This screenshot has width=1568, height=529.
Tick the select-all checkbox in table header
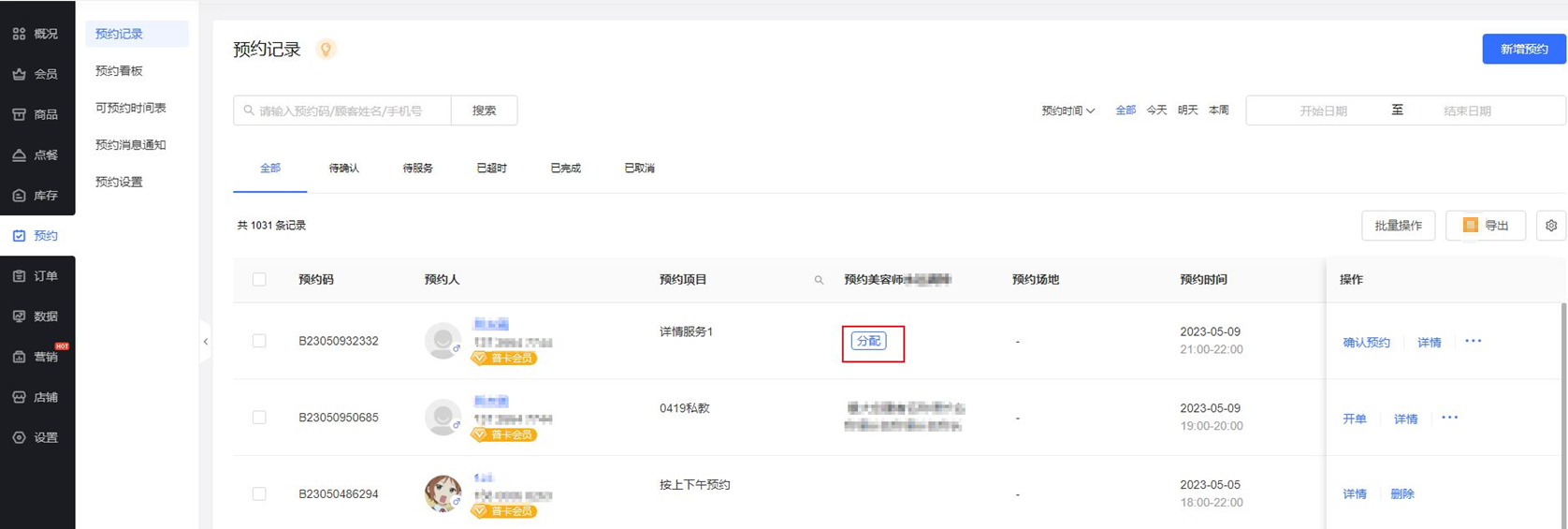point(259,280)
